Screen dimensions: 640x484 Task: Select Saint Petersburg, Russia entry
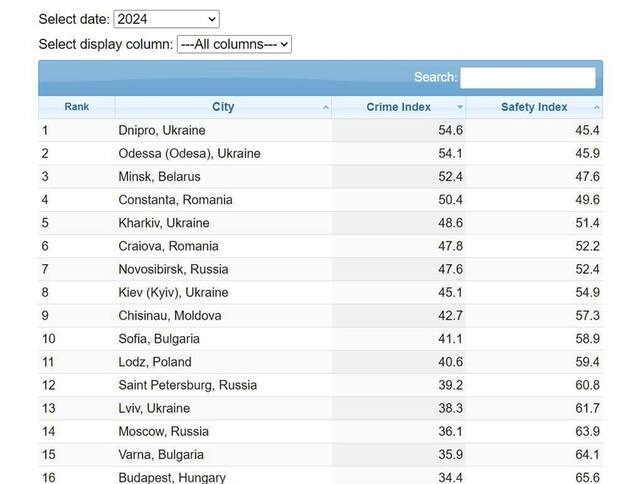[x=187, y=385]
